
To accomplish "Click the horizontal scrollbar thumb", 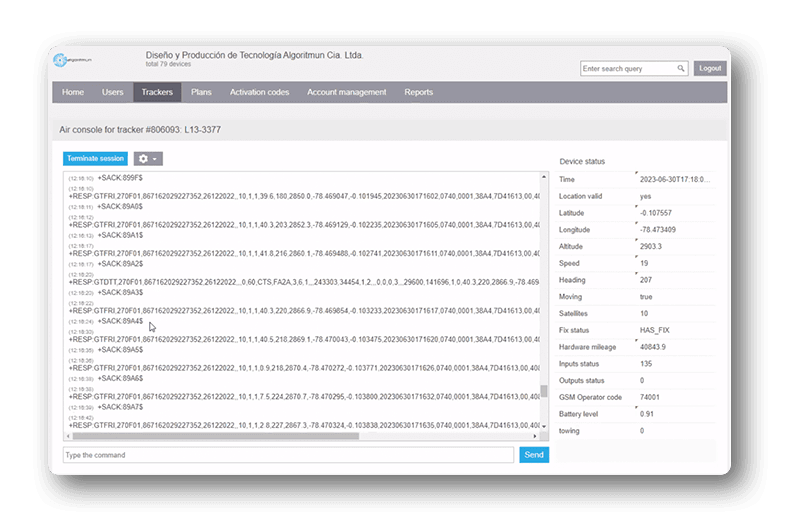I will (216, 436).
